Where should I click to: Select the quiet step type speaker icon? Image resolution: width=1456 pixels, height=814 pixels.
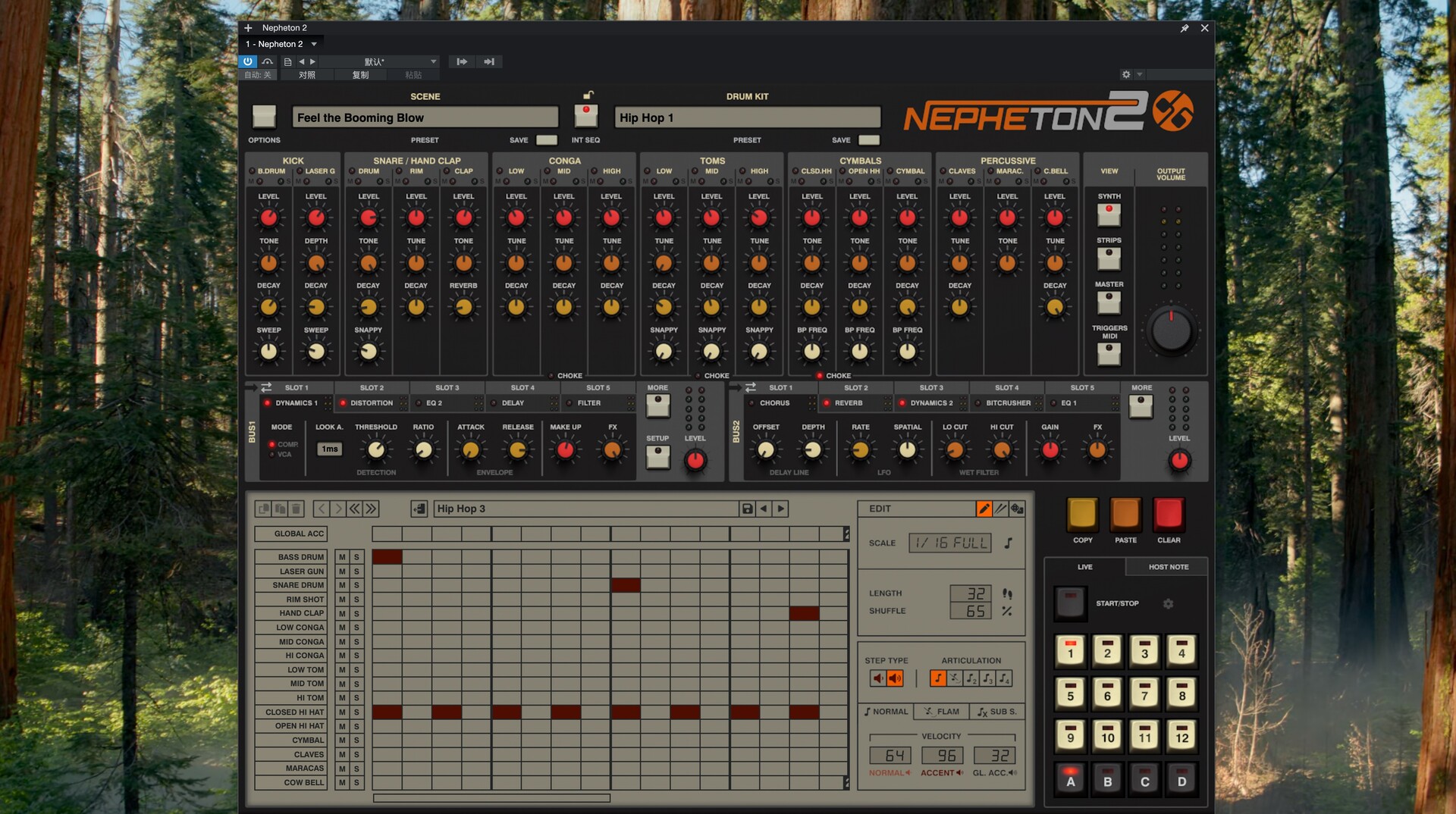(878, 678)
